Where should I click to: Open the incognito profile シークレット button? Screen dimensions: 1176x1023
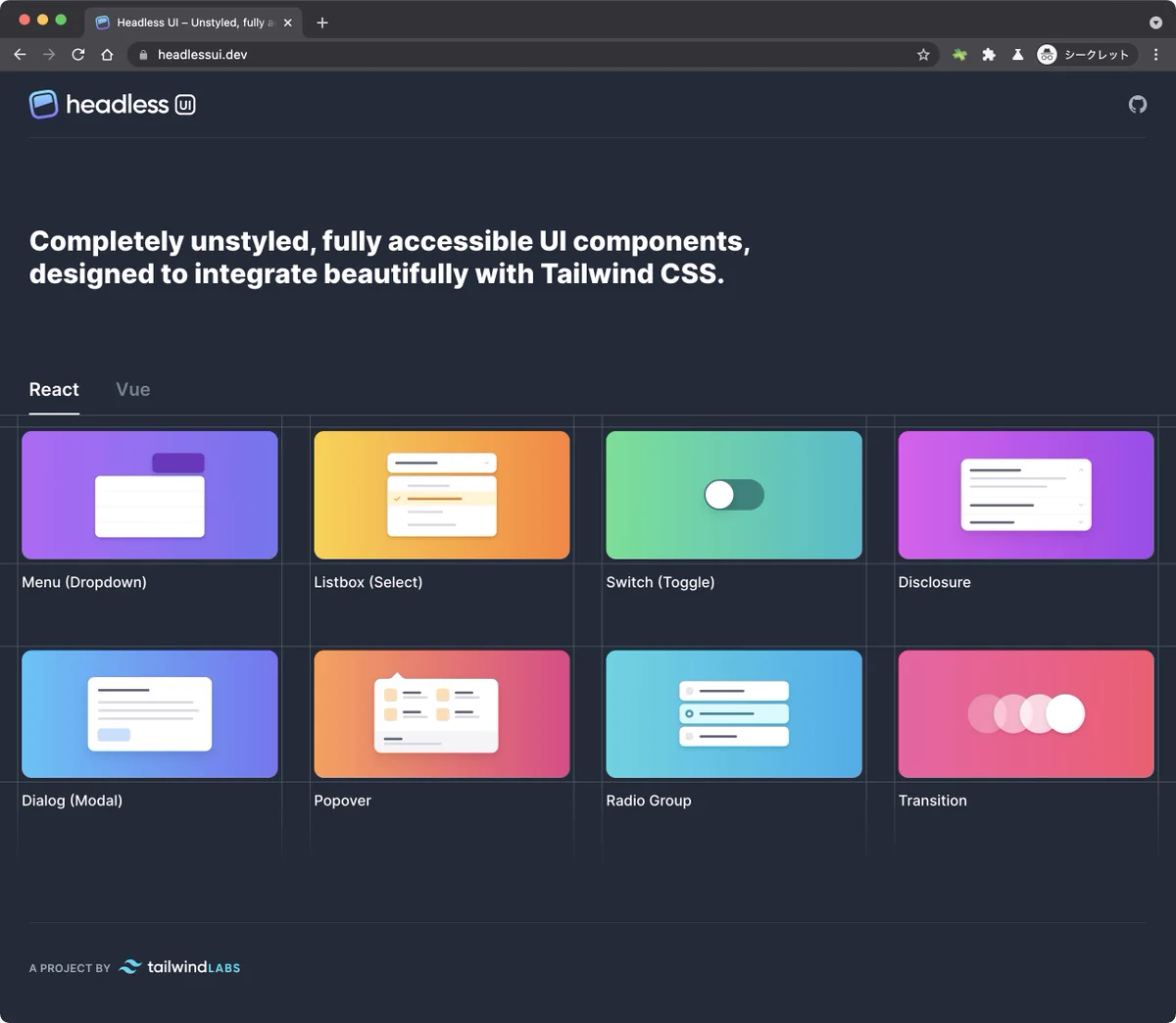(x=1086, y=55)
